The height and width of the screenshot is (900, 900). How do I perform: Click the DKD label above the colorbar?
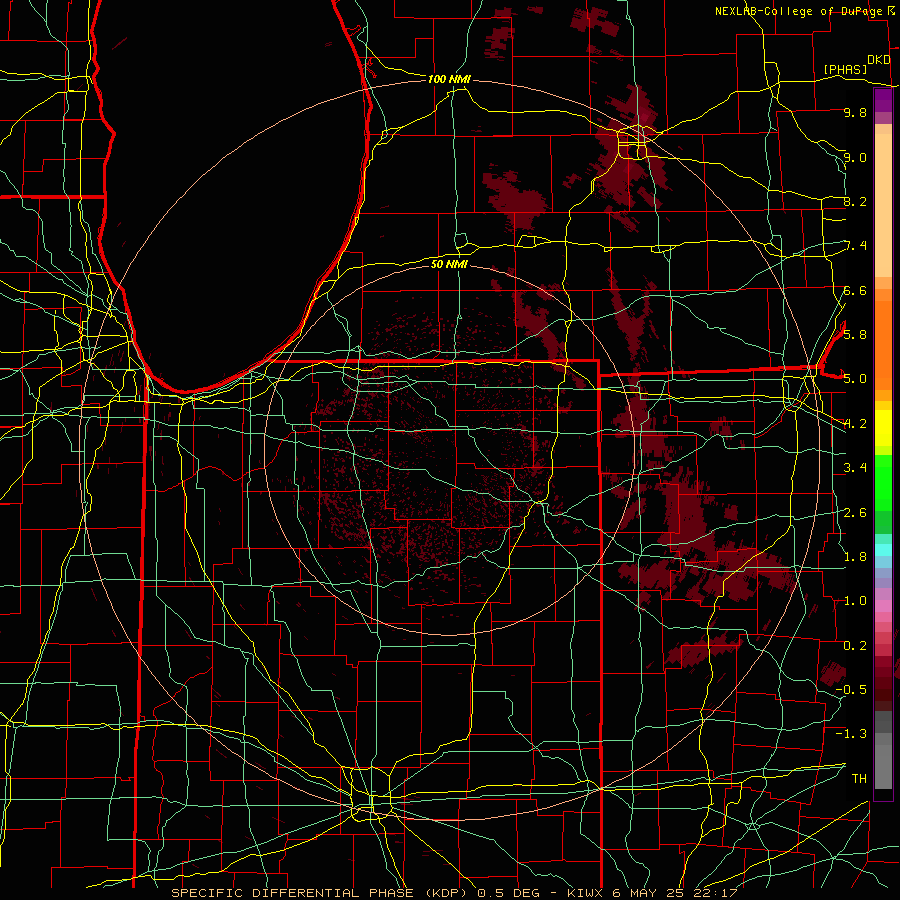pyautogui.click(x=878, y=60)
